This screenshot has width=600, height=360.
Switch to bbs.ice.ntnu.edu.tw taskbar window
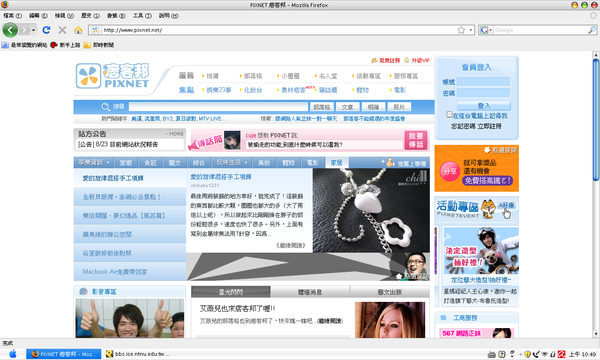(x=137, y=354)
